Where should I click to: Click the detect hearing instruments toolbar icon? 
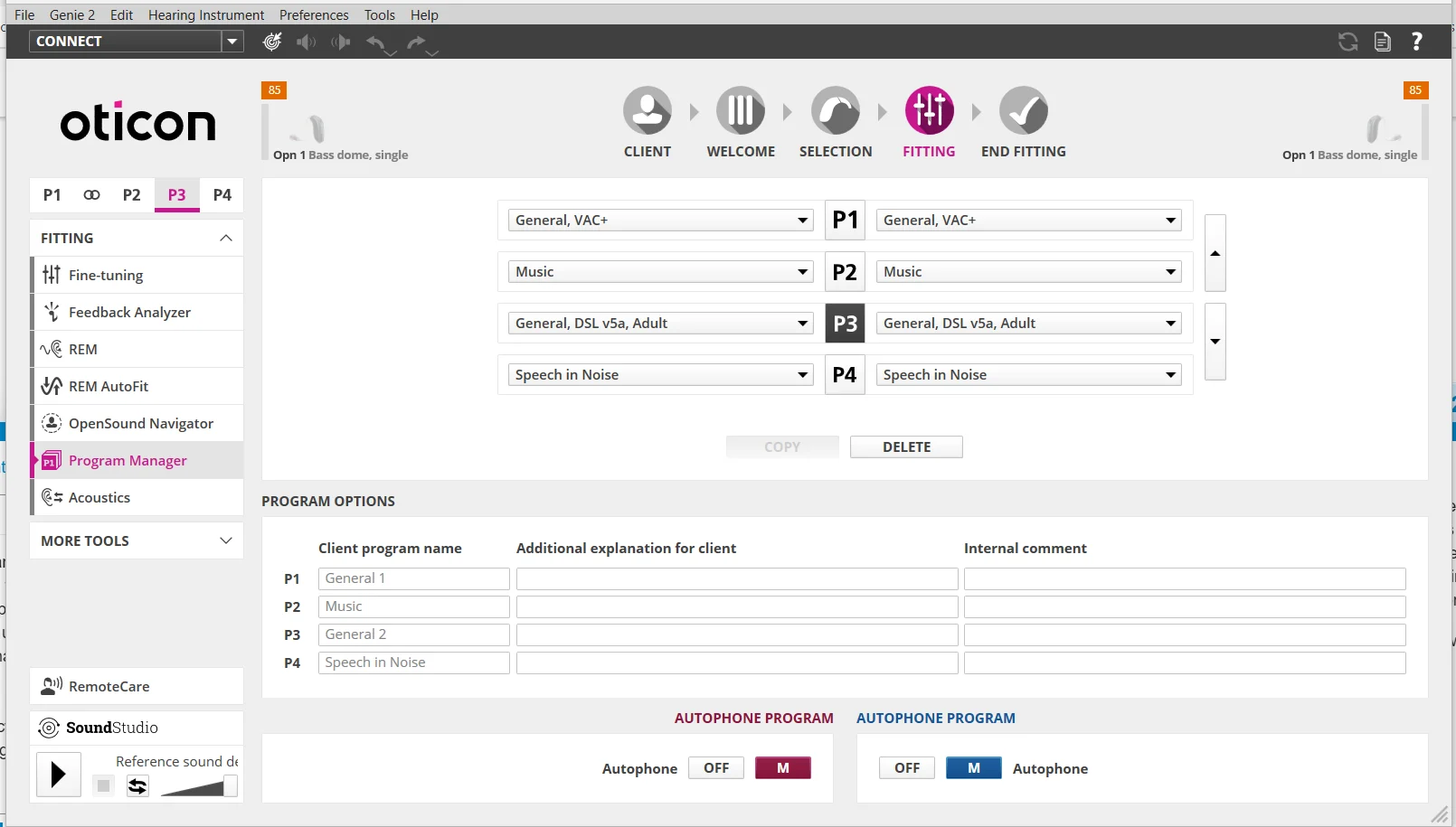271,42
